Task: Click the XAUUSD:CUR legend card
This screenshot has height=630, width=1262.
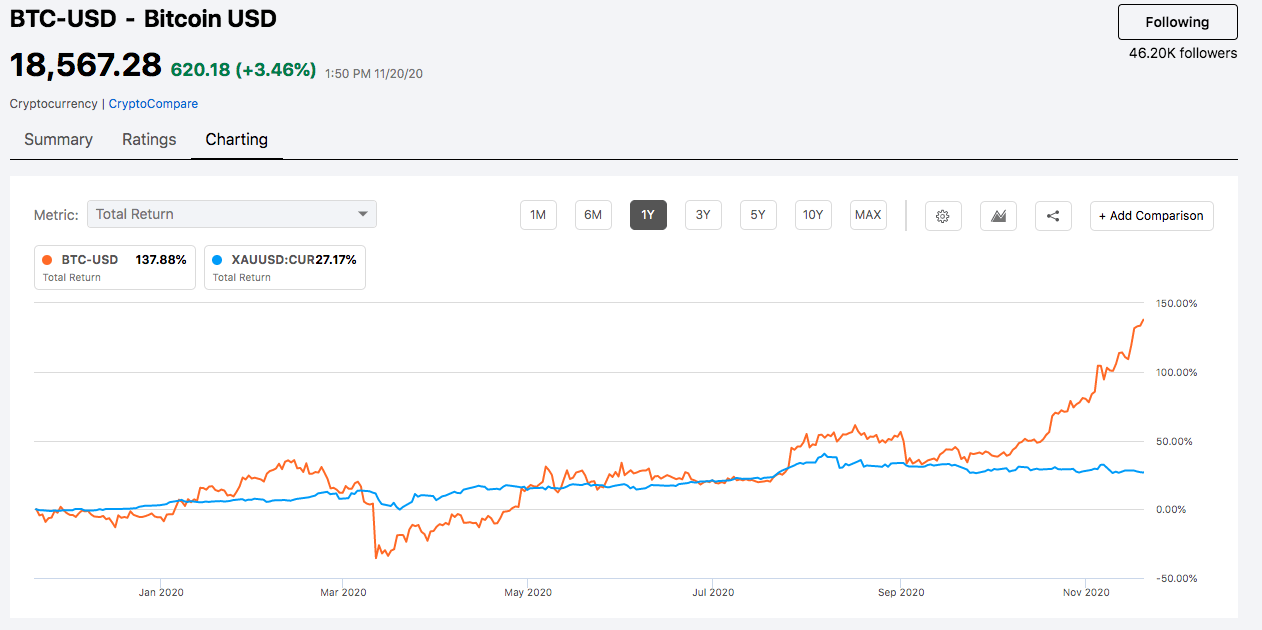Action: [285, 267]
